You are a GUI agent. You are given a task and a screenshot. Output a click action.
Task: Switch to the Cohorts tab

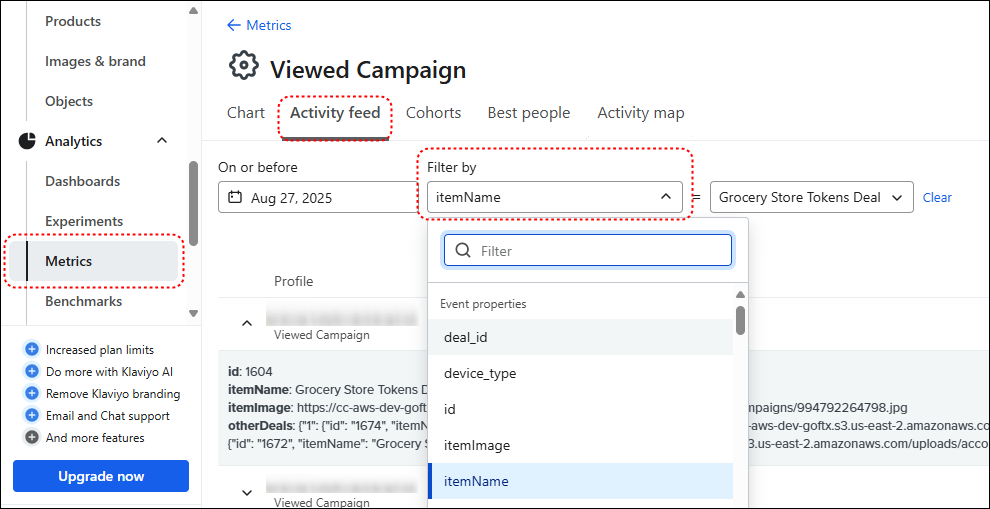(433, 113)
